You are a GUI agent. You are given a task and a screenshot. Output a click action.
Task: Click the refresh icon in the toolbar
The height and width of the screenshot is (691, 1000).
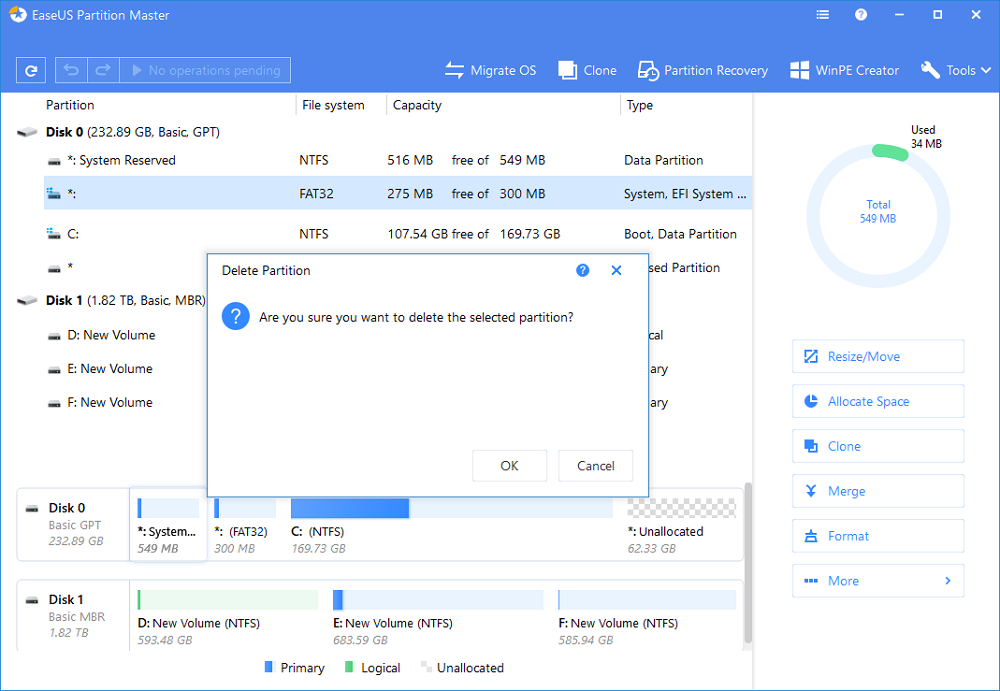31,70
